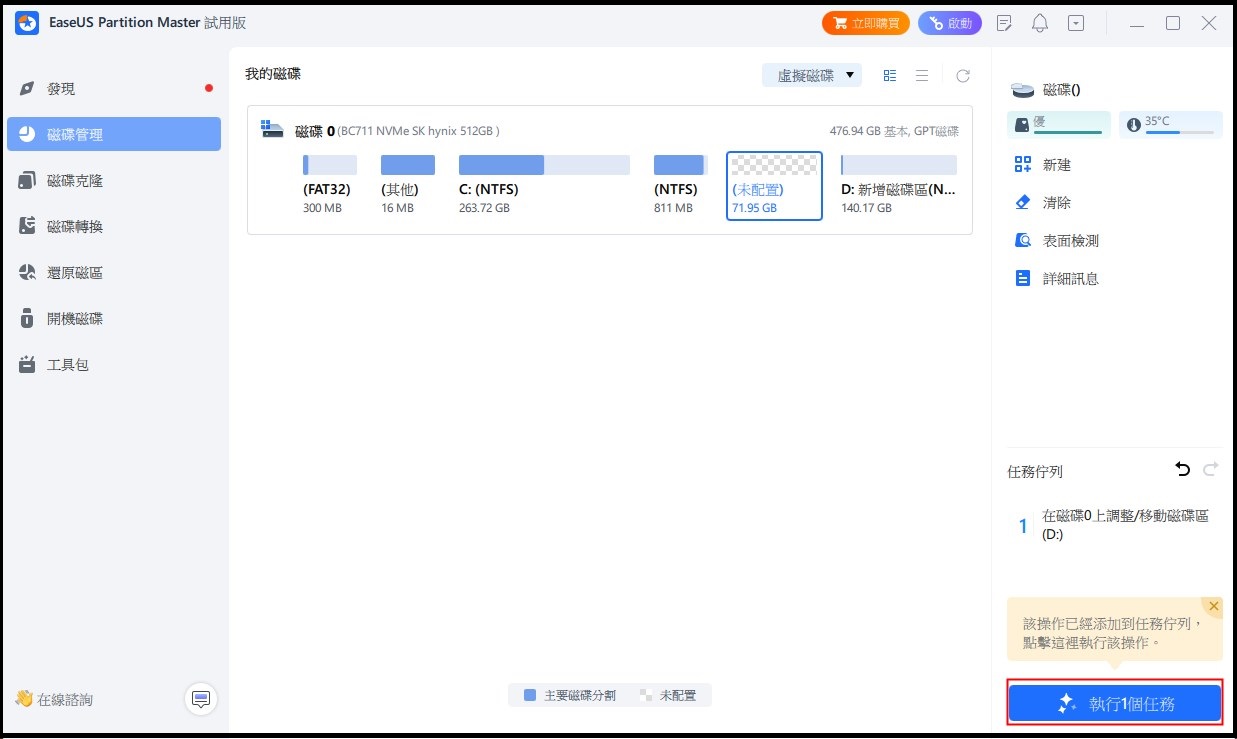The image size is (1237, 739).
Task: Undo the last queued task
Action: (1183, 470)
